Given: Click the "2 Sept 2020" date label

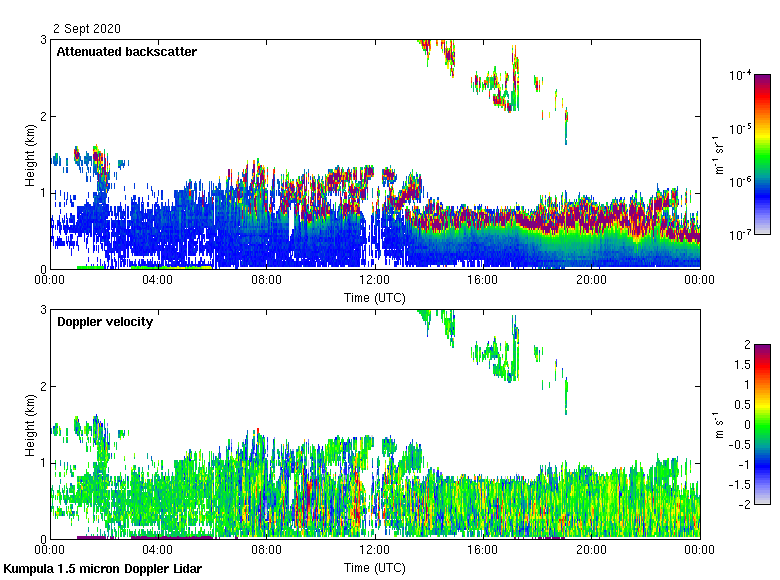Looking at the screenshot, I should point(86,29).
